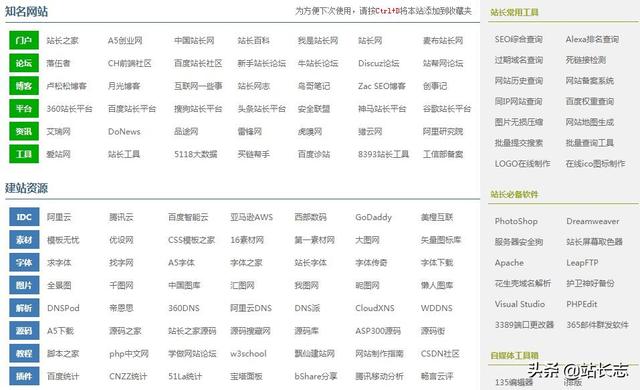640x390 pixels.
Task: Open LOGO在线制作 tool link
Action: coord(522,164)
